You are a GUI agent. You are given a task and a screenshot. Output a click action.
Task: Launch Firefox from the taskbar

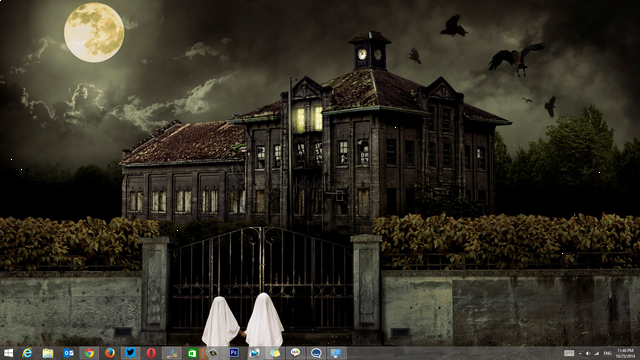pos(109,353)
